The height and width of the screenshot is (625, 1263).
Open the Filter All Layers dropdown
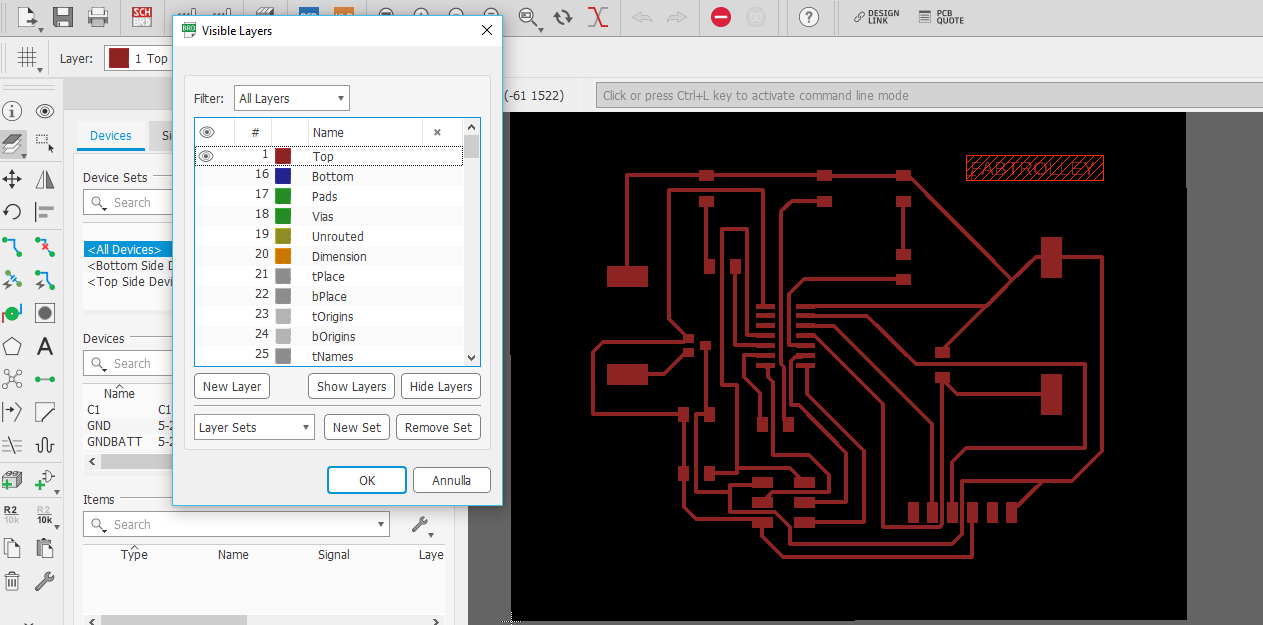pos(292,98)
